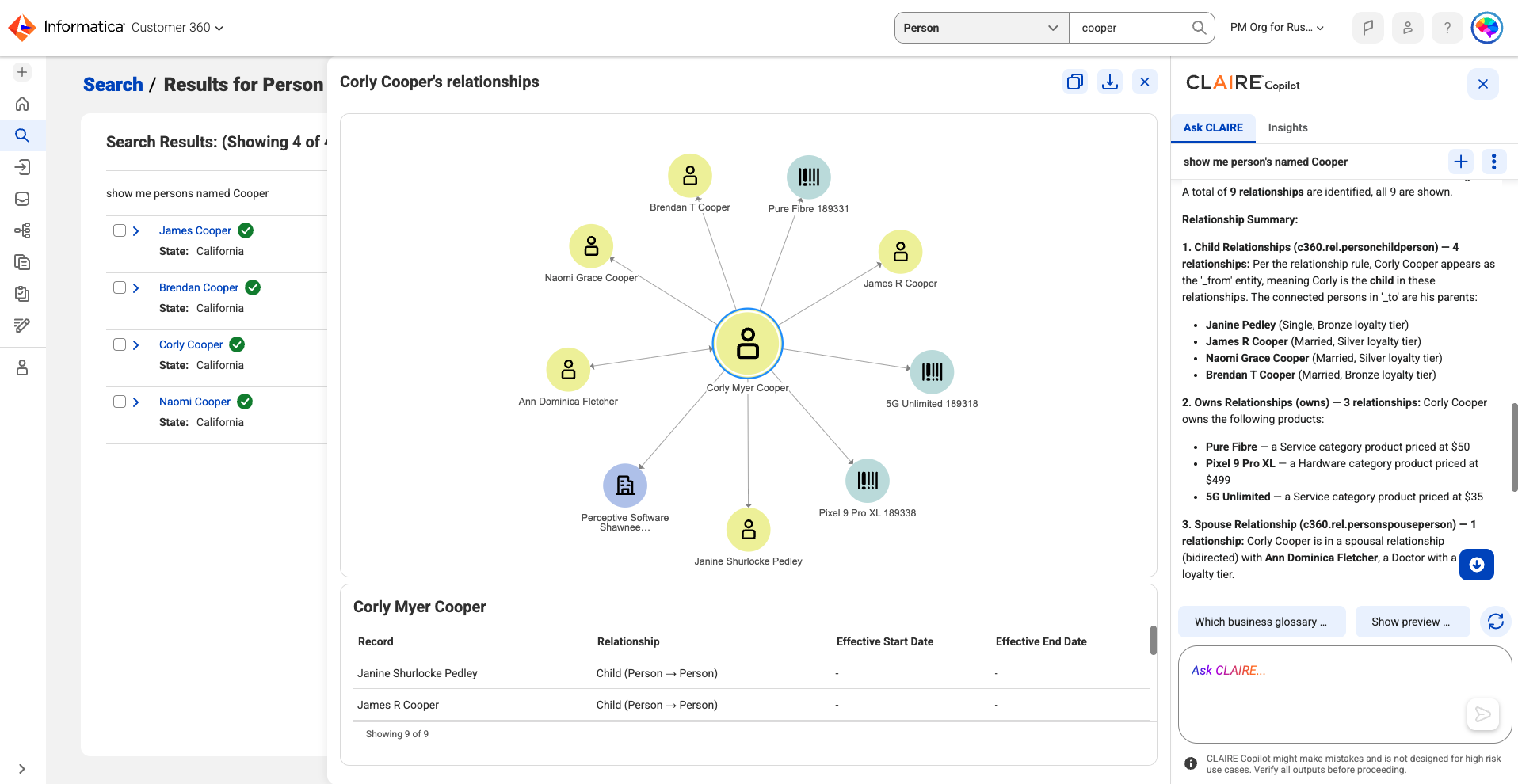The height and width of the screenshot is (784, 1518).
Task: Open the Corly Cooper record link
Action: (x=191, y=344)
